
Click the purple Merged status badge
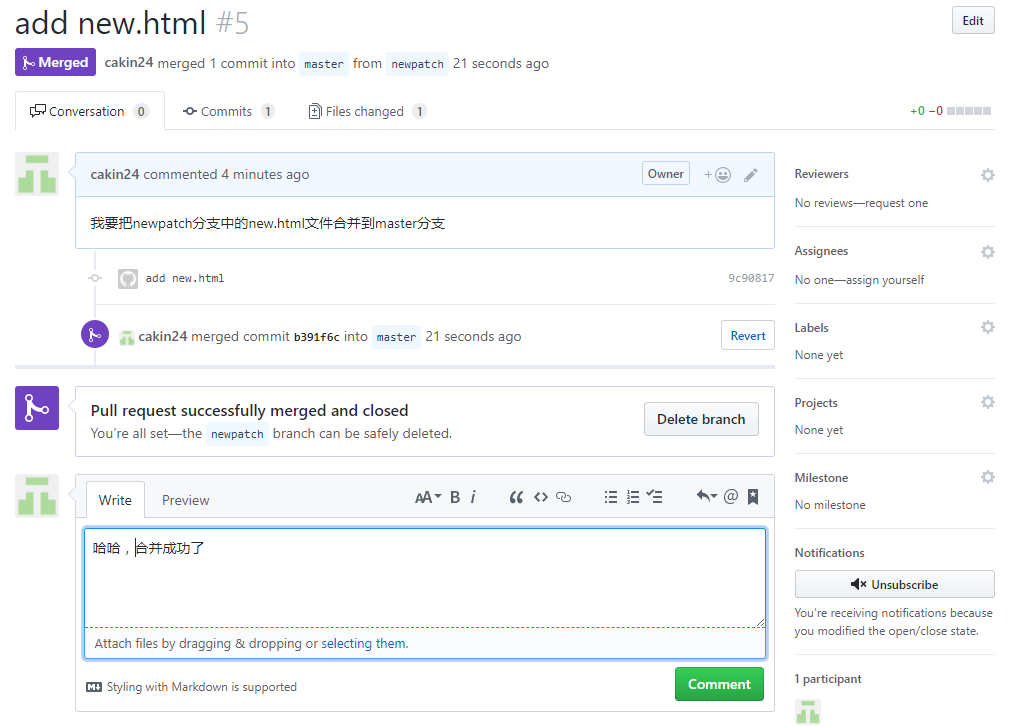(x=55, y=63)
